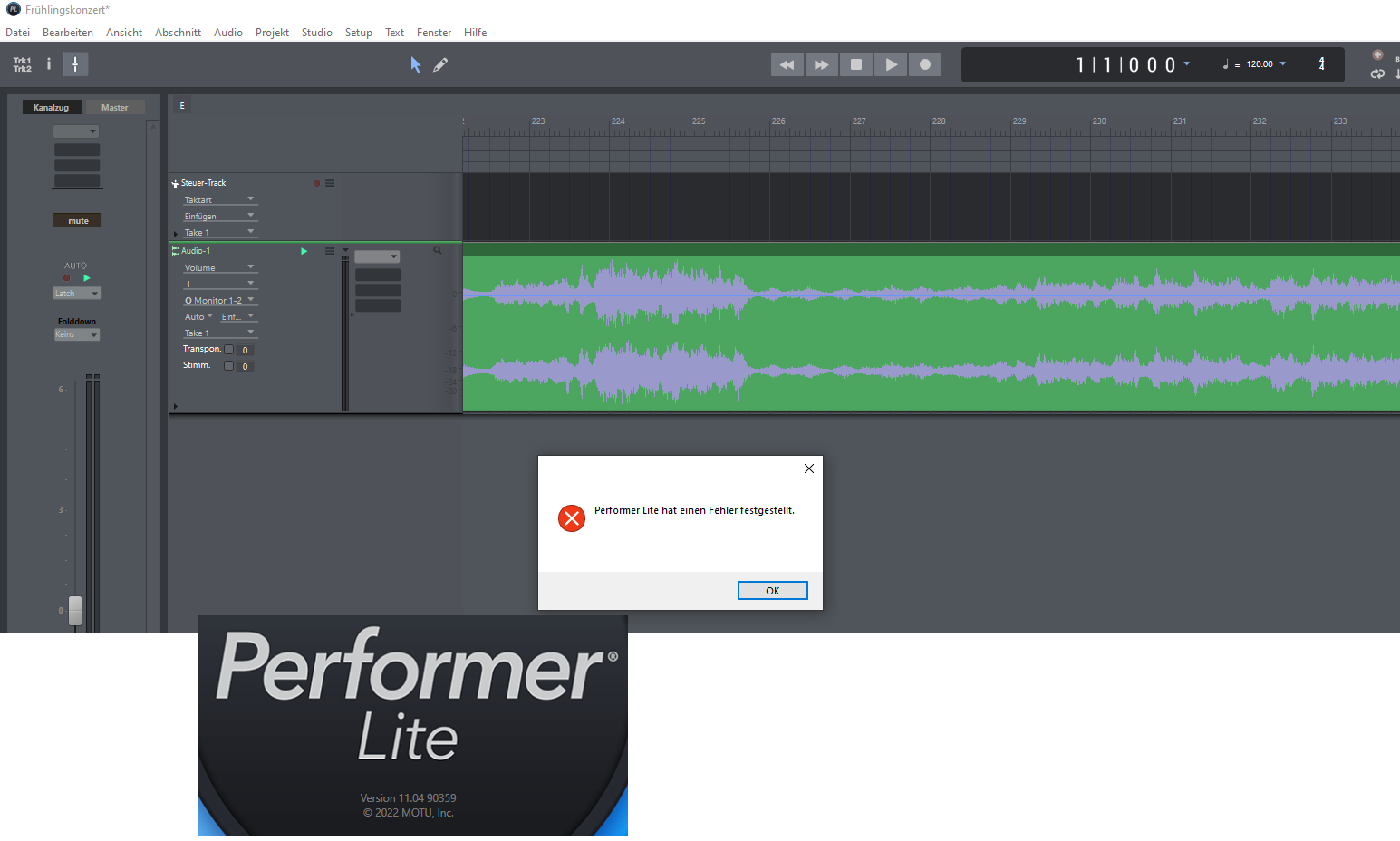Open the Bearbeiten menu
Screen dimensions: 1400x841
pyautogui.click(x=68, y=33)
